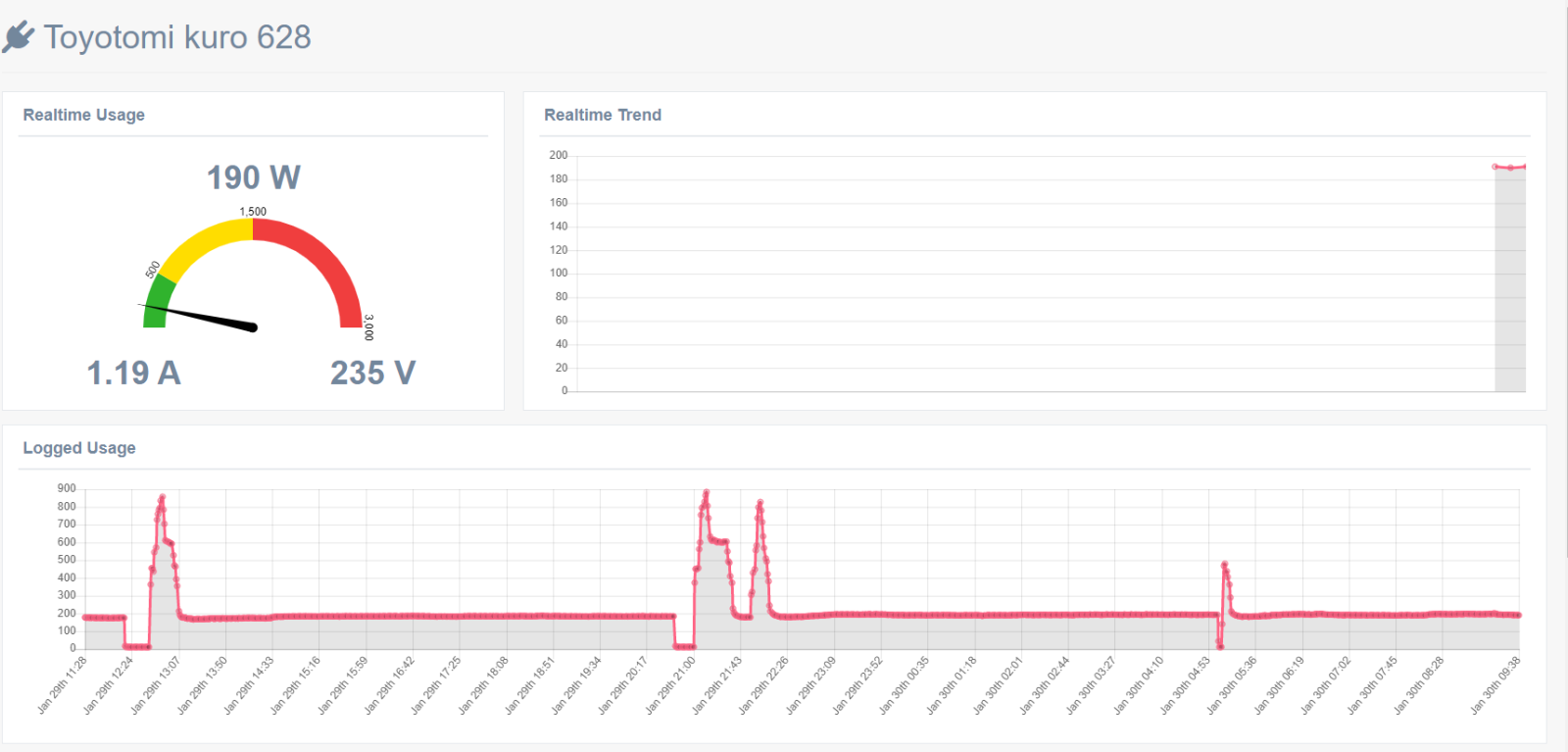Click the Jan 29th 12:24 axis label

point(109,685)
